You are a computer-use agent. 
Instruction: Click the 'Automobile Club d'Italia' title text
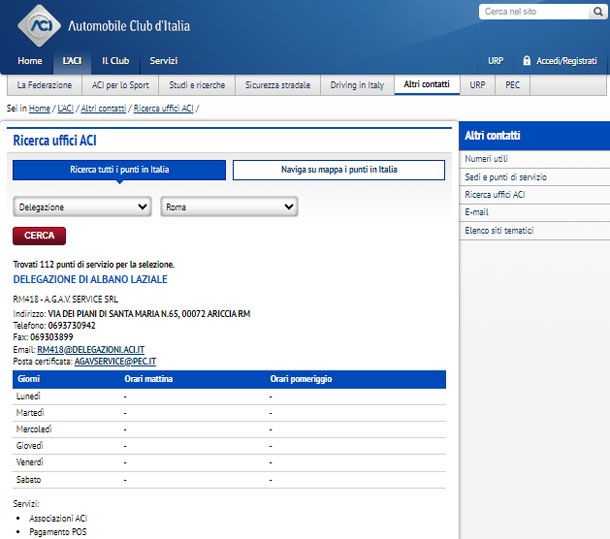[129, 26]
